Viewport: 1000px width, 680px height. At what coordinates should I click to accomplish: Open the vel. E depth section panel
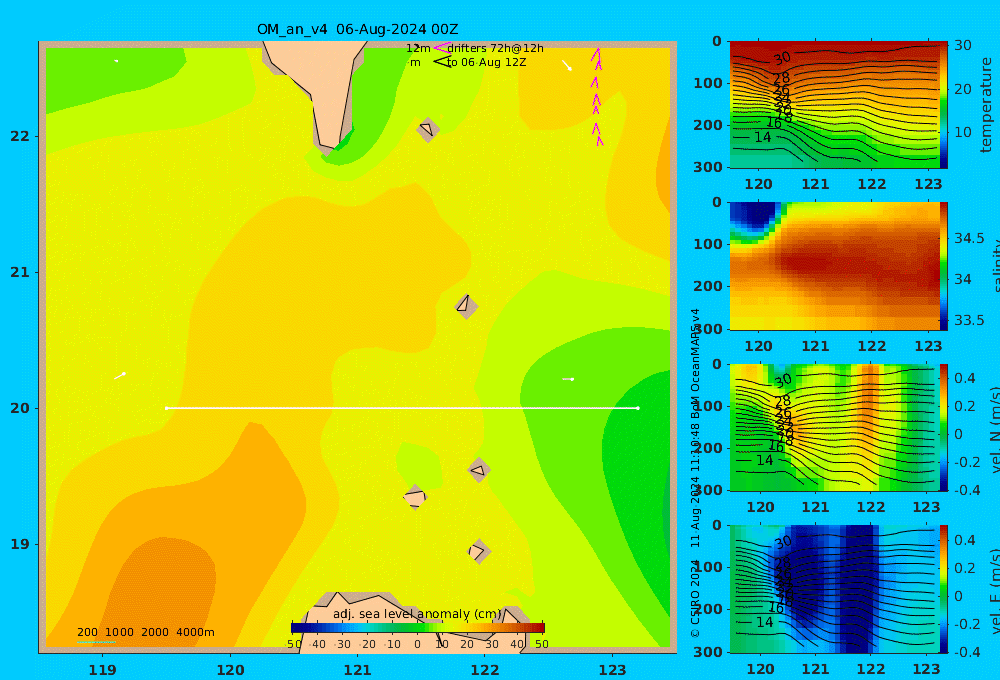pos(834,589)
